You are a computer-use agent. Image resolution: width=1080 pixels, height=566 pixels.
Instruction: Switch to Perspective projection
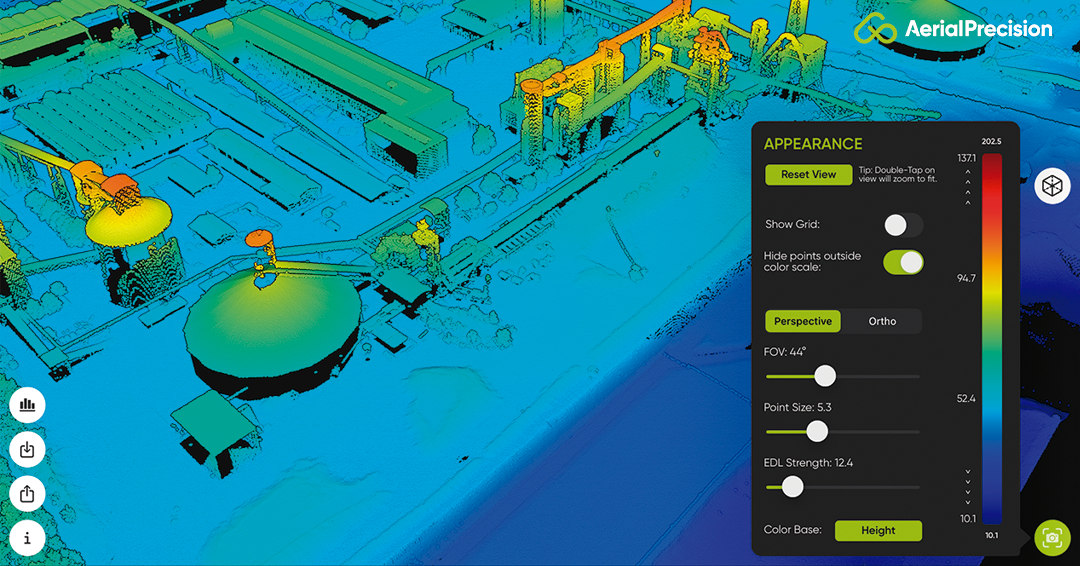point(803,322)
